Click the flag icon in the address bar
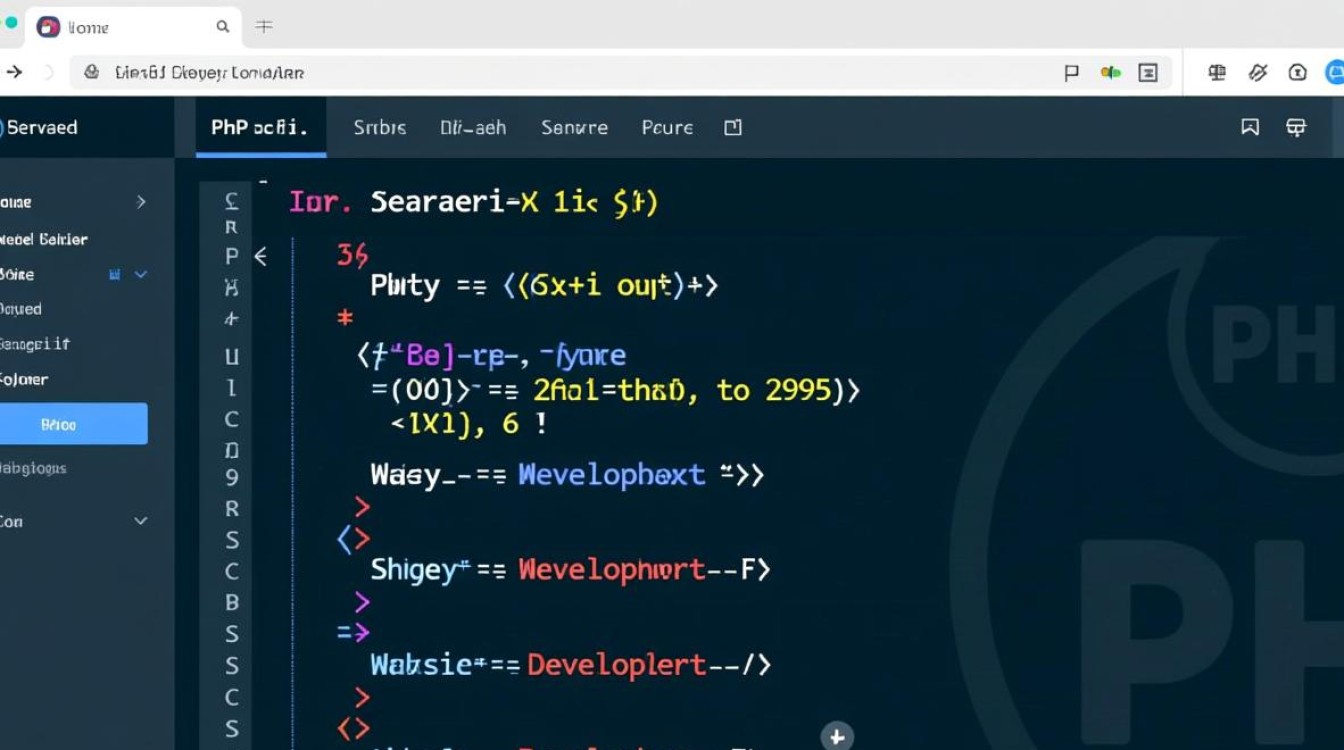The image size is (1344, 750). 1071,72
